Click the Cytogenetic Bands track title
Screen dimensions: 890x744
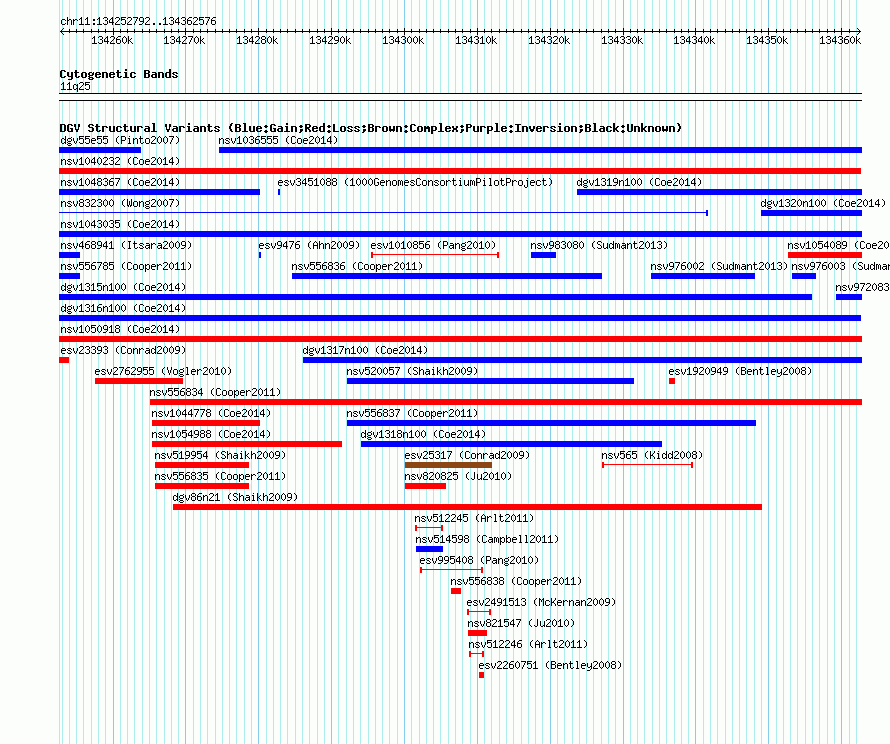coord(119,74)
